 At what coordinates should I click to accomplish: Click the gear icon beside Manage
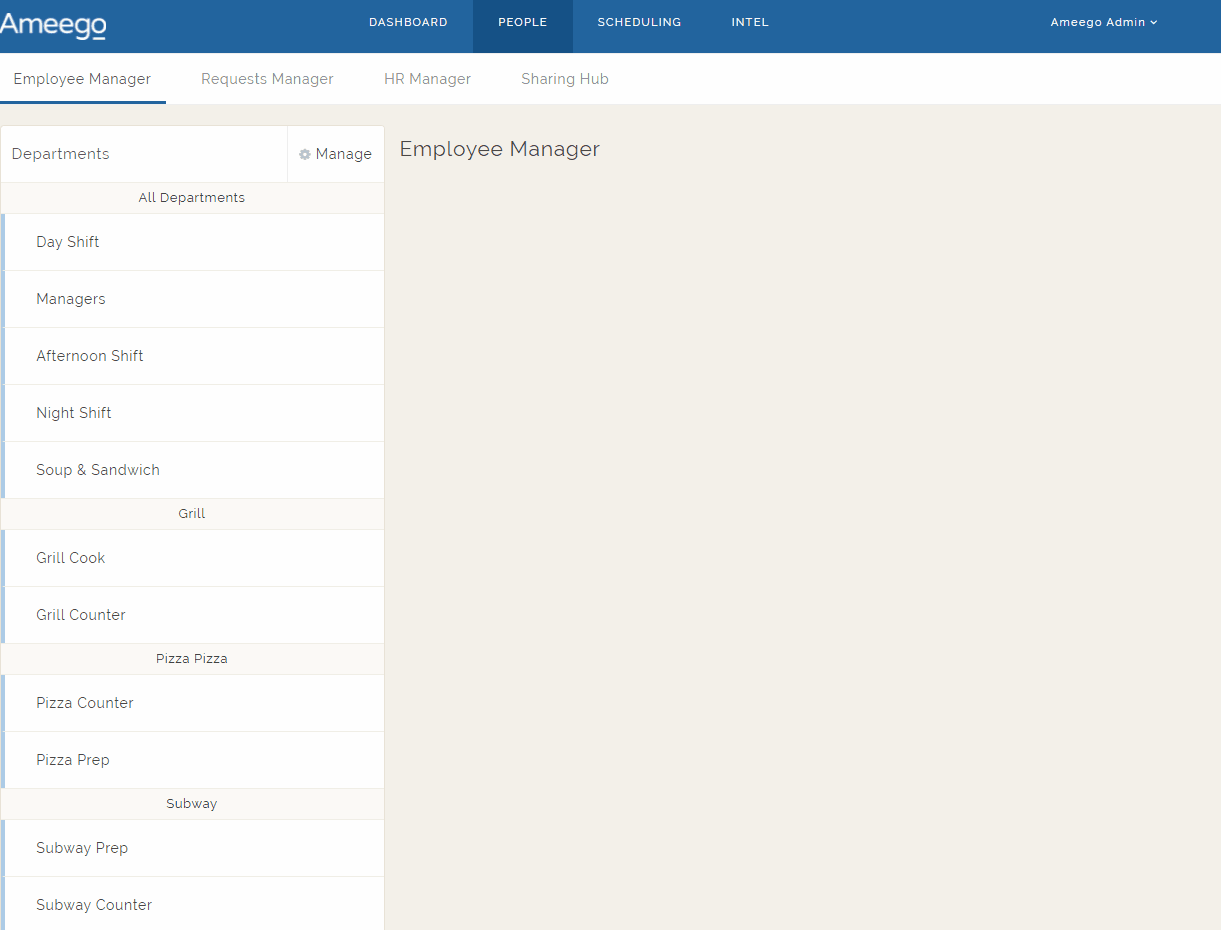[305, 155]
